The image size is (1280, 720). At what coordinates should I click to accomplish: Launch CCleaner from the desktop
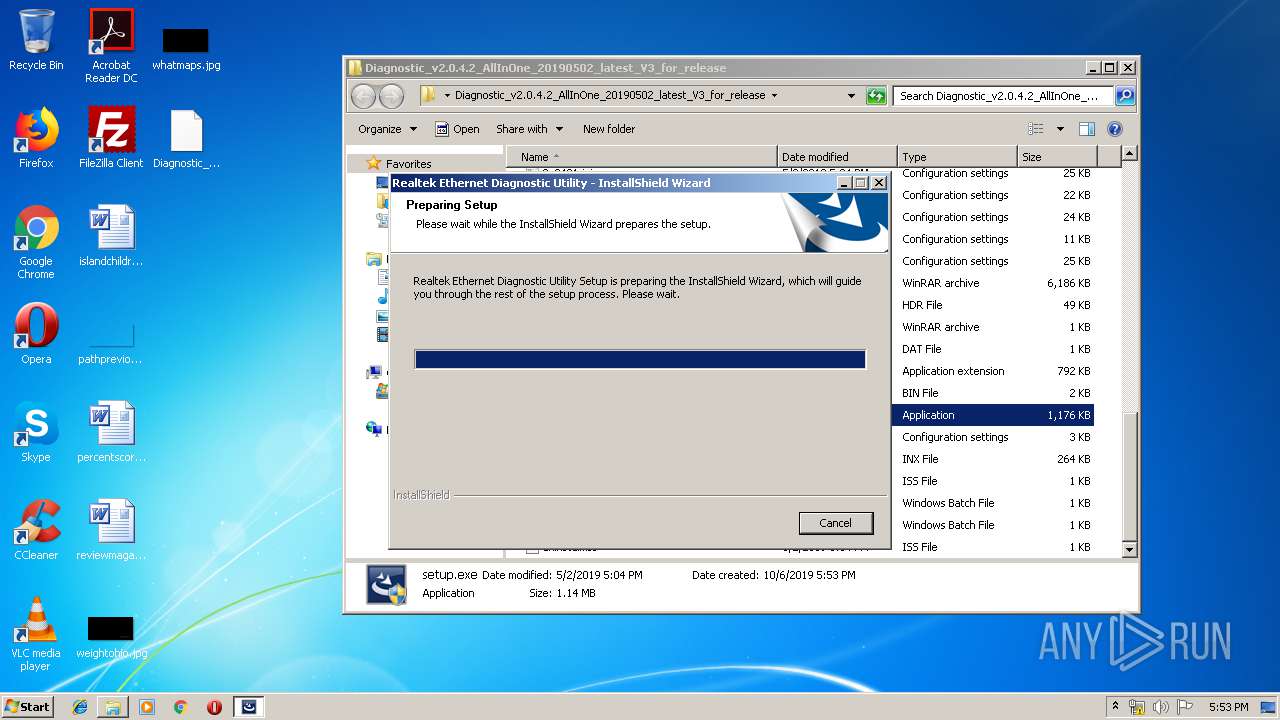pyautogui.click(x=36, y=530)
